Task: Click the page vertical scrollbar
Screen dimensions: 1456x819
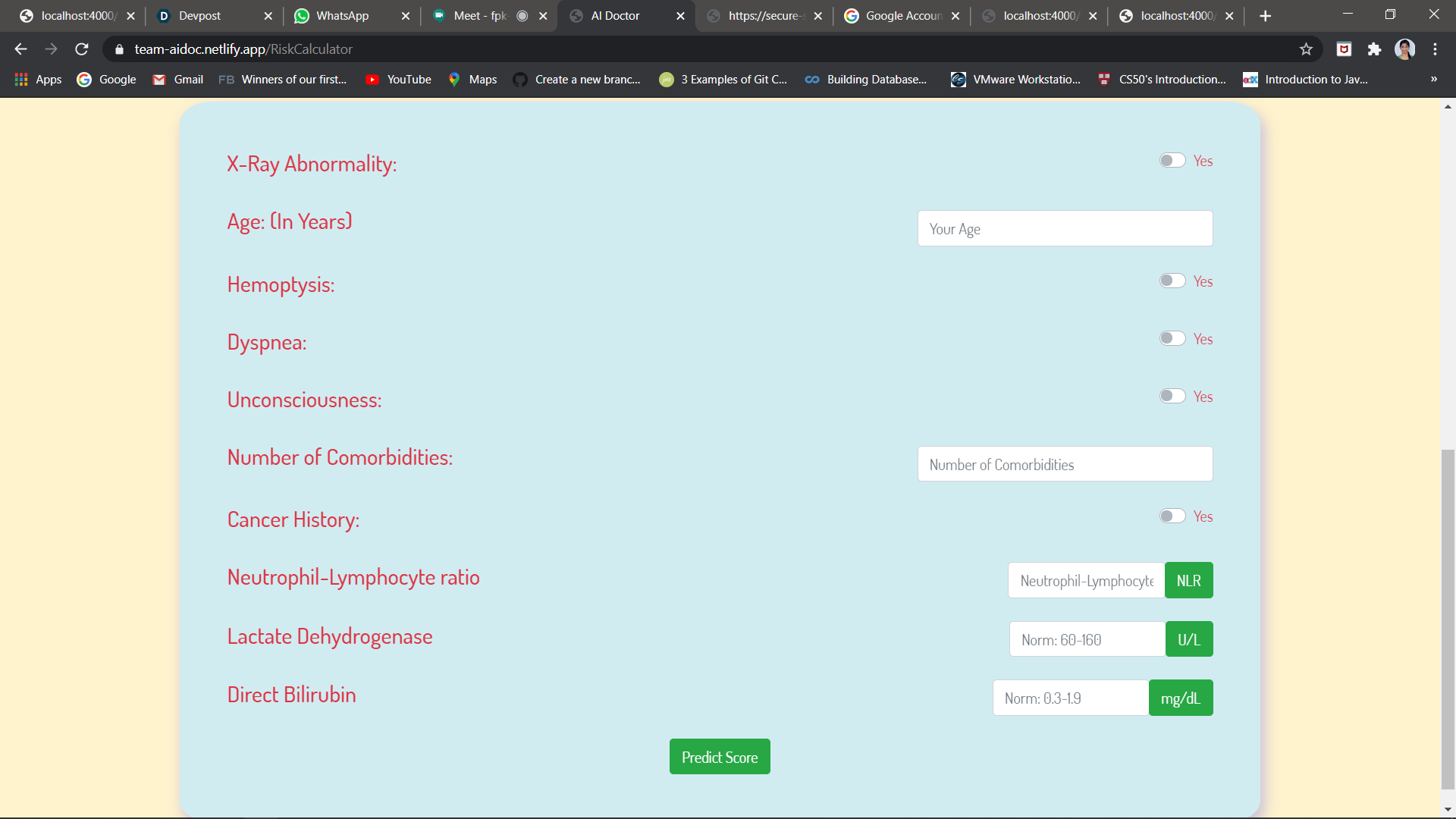Action: pos(1448,618)
